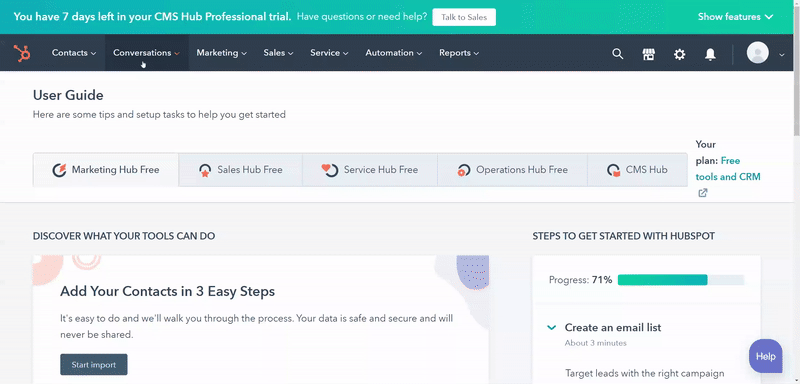This screenshot has height=384, width=800.
Task: Click the Add Your Contacts in 3 Easy Steps heading
Action: (x=167, y=291)
